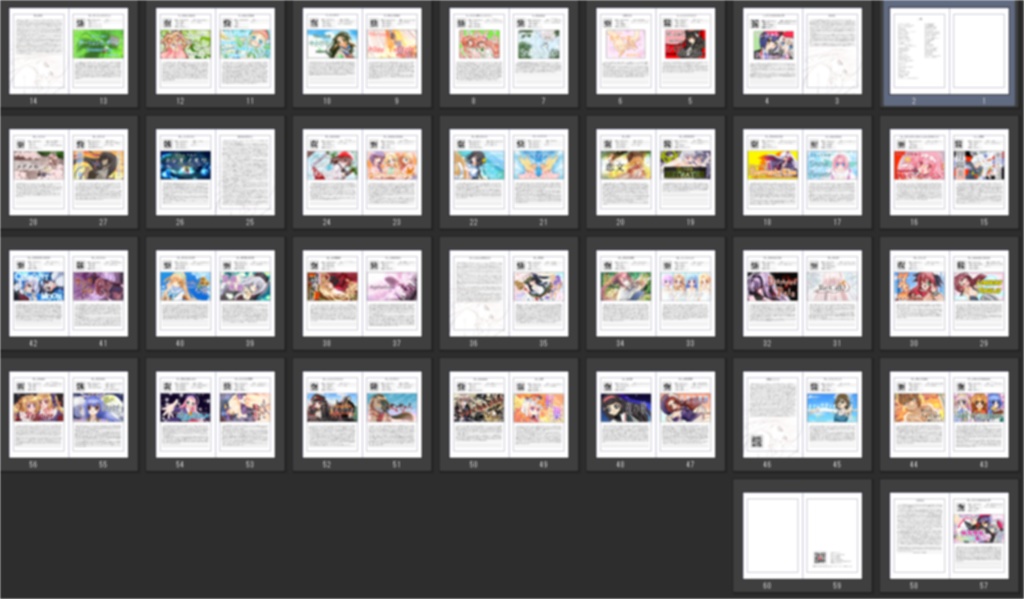Choose the page 23 thumbnail
Image resolution: width=1024 pixels, height=599 pixels.
point(392,172)
